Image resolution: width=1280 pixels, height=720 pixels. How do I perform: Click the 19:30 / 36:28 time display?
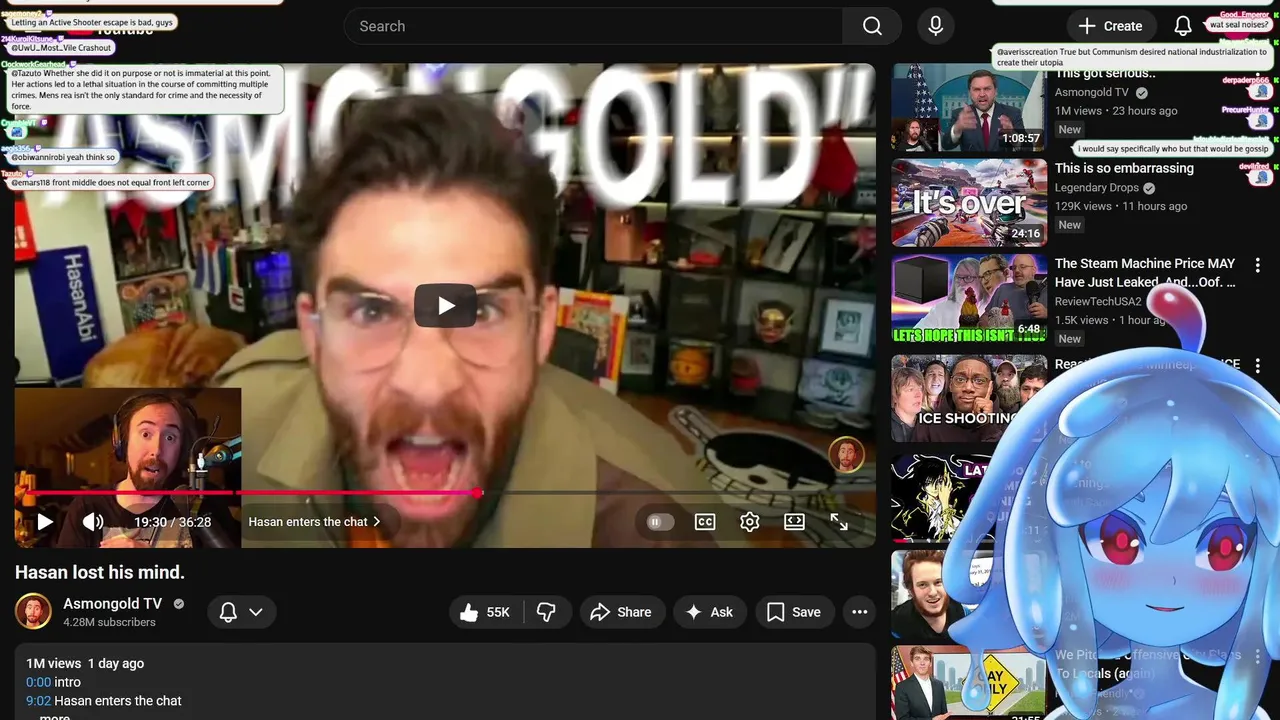pyautogui.click(x=173, y=522)
